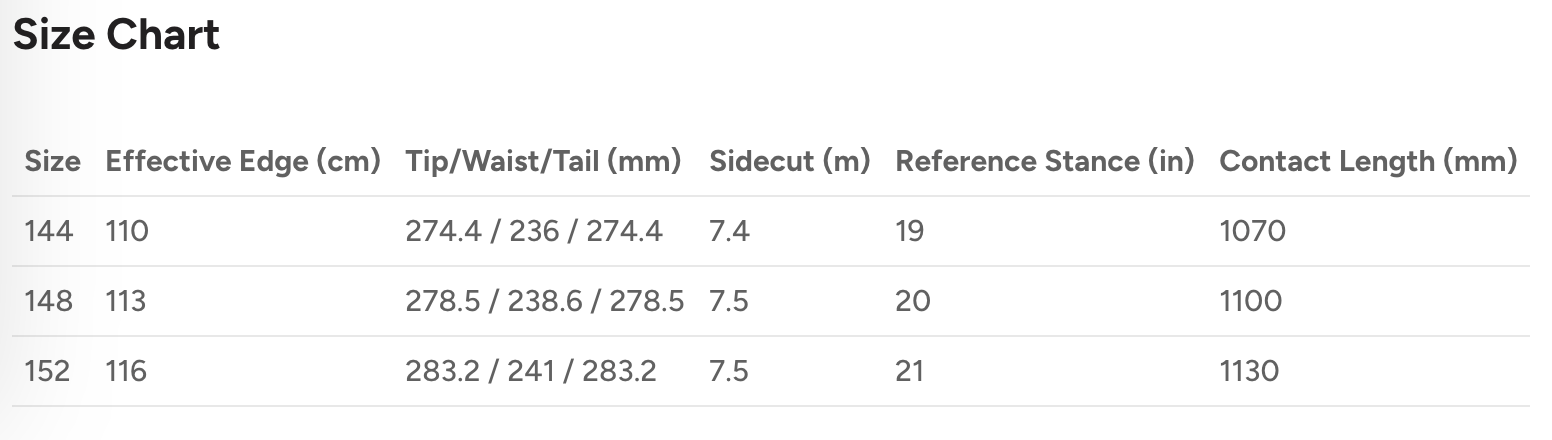The image size is (1552, 440).
Task: Select the Tip/Waist/Tail (mm) column header
Action: coord(543,161)
